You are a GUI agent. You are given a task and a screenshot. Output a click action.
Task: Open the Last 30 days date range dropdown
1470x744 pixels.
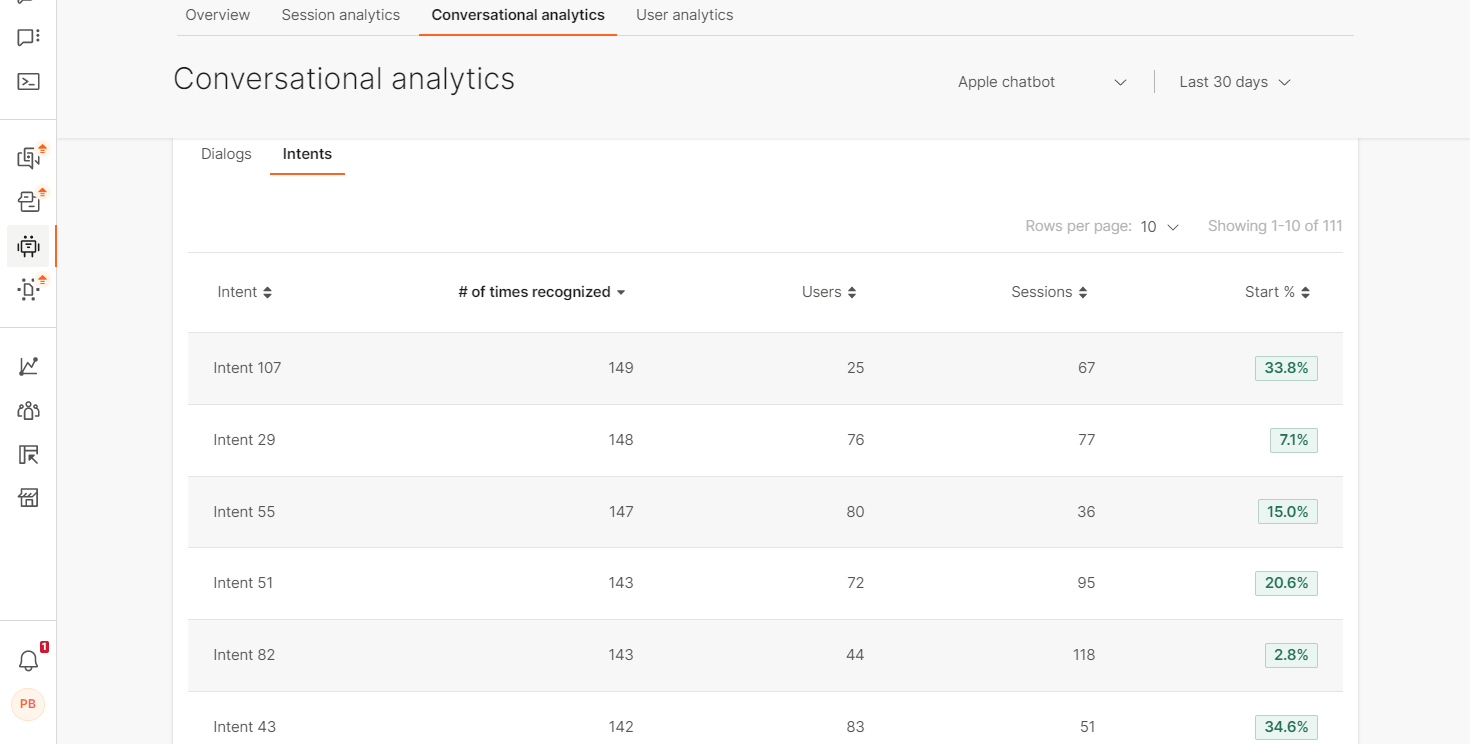point(1234,82)
